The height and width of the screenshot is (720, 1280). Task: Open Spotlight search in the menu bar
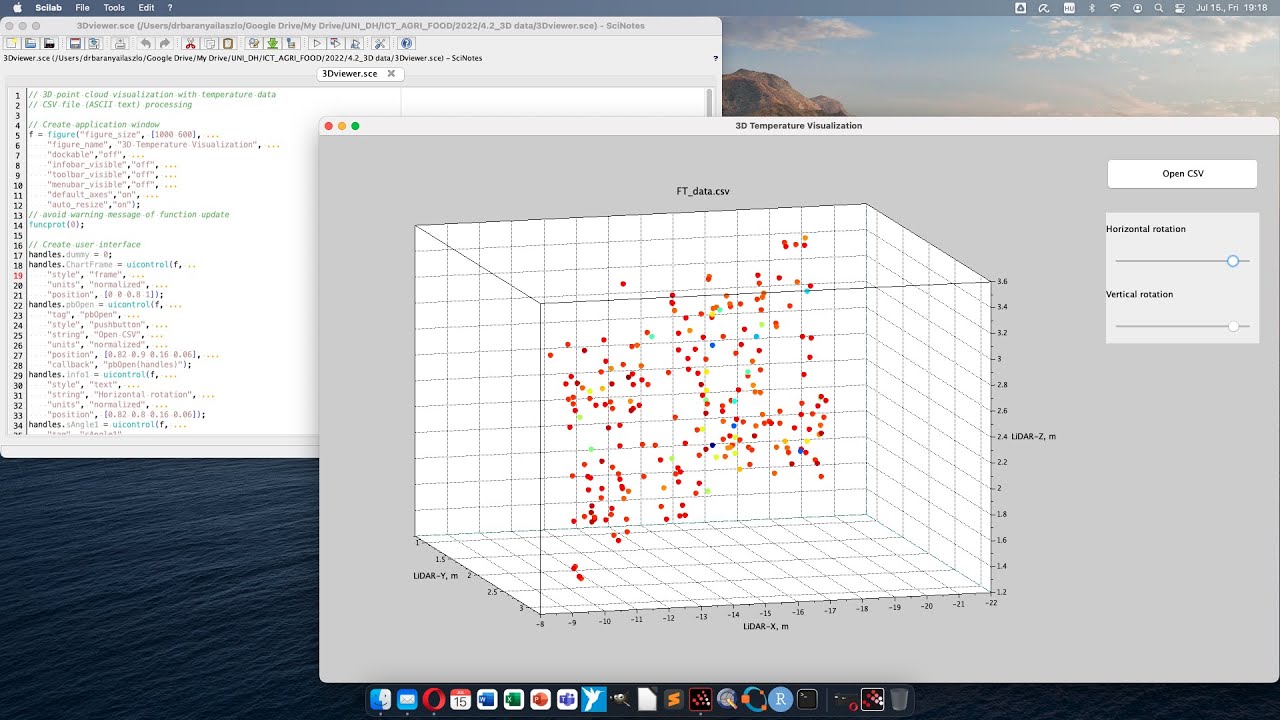pos(1158,7)
